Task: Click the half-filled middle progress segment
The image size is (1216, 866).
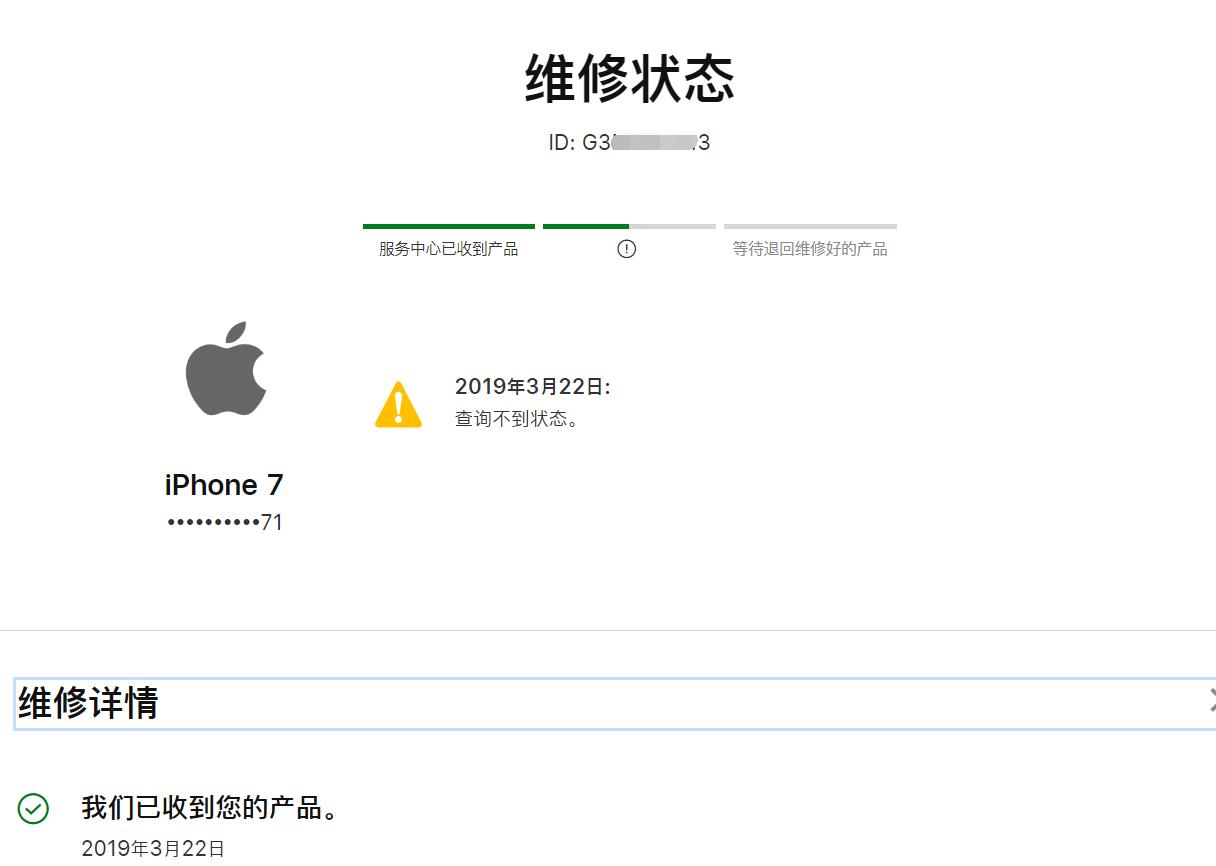Action: pyautogui.click(x=629, y=227)
